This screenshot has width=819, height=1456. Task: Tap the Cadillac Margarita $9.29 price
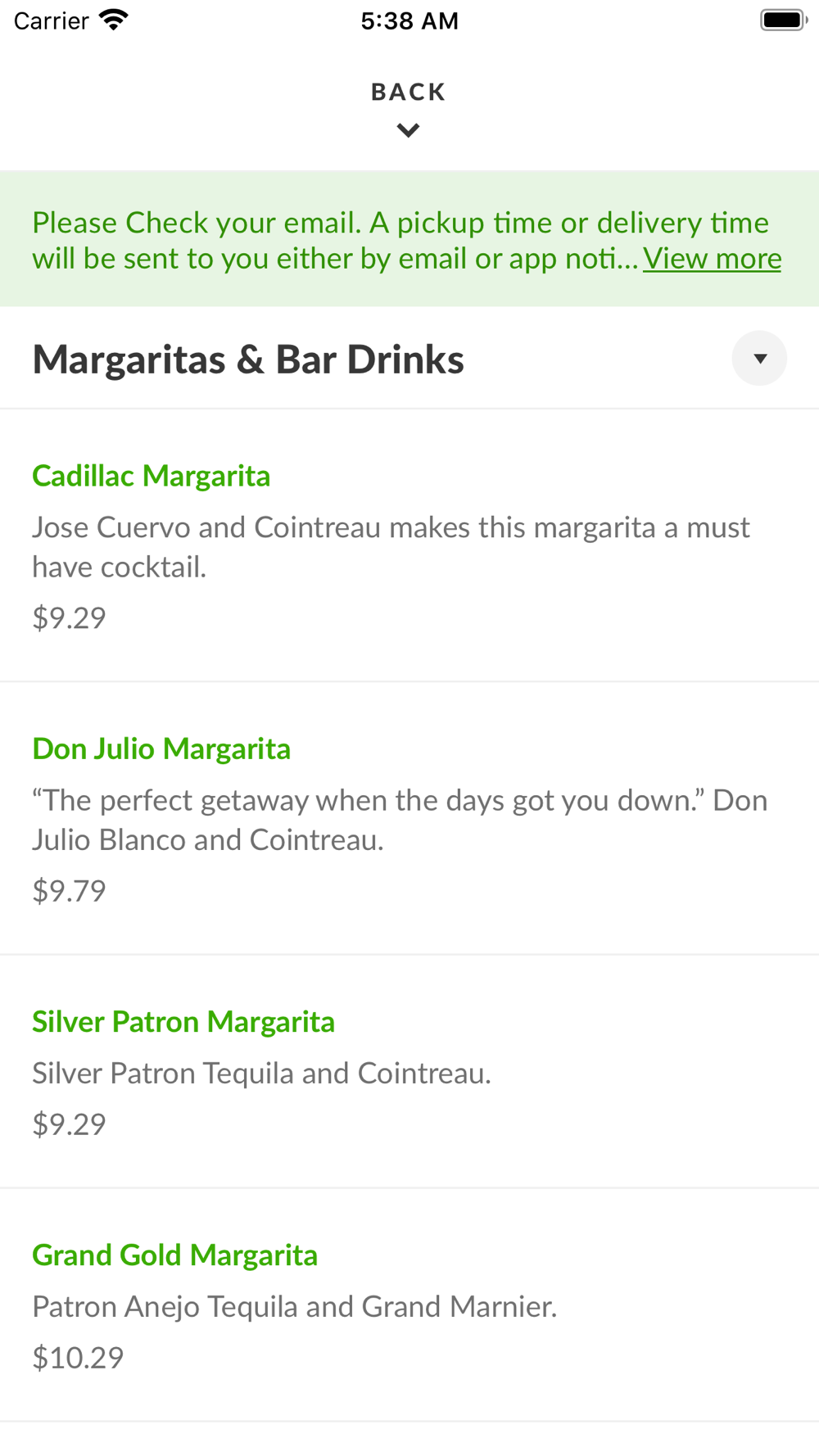coord(69,617)
